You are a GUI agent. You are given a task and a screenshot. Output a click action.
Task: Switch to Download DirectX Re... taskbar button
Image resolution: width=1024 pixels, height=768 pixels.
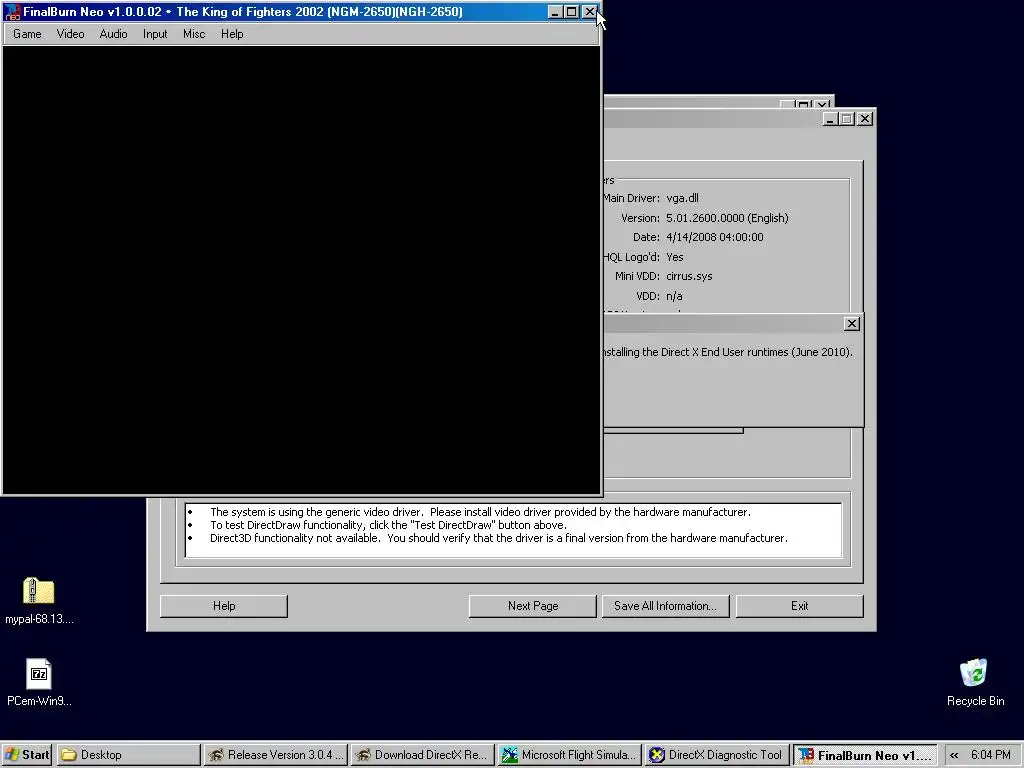[422, 755]
